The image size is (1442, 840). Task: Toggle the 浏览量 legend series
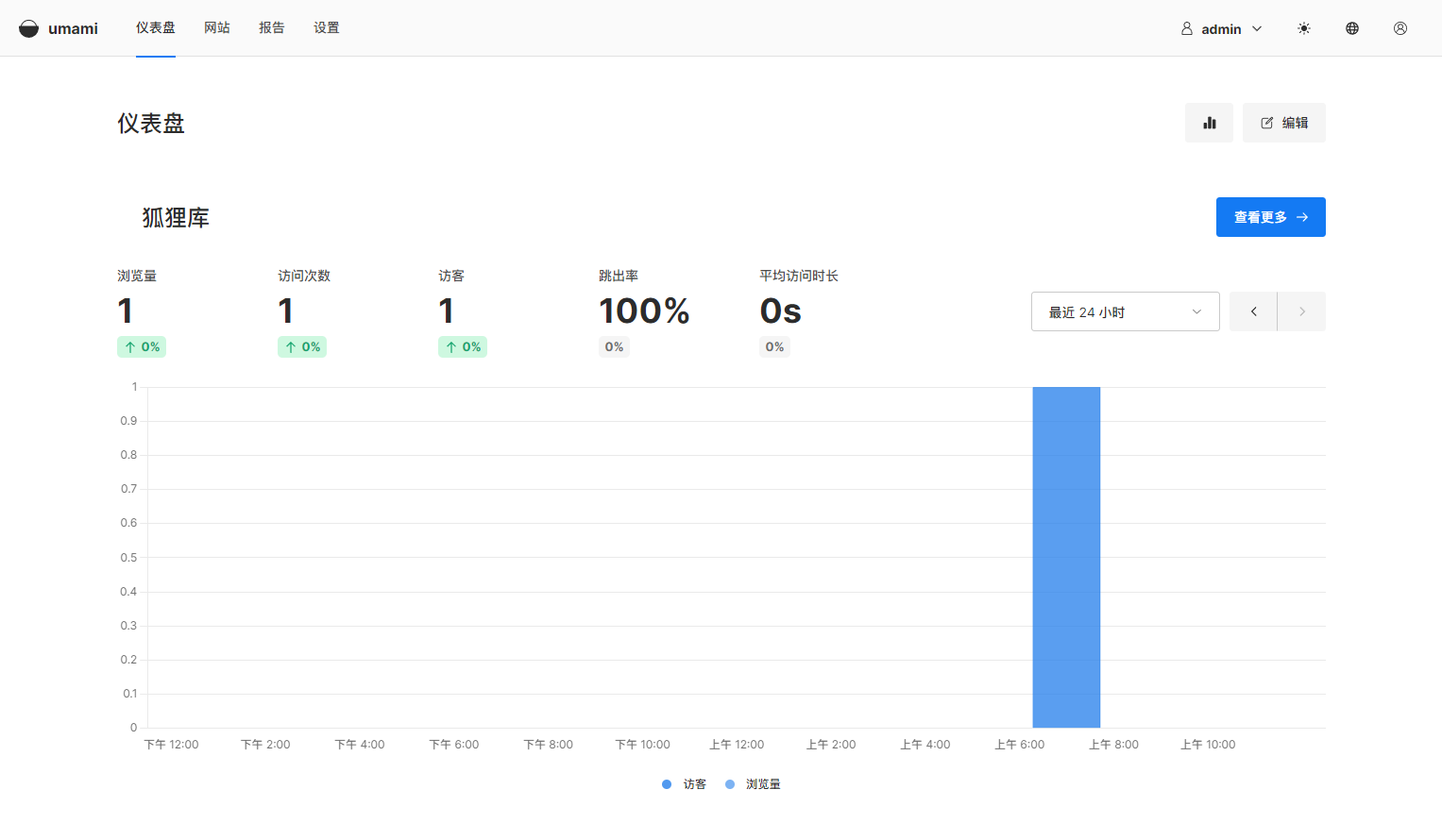[x=754, y=784]
